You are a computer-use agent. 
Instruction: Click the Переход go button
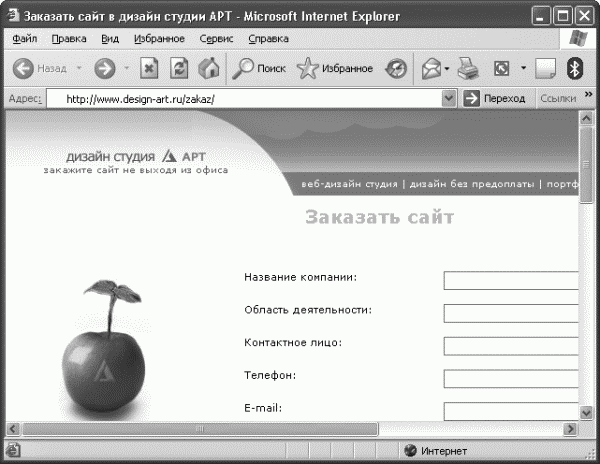point(494,98)
